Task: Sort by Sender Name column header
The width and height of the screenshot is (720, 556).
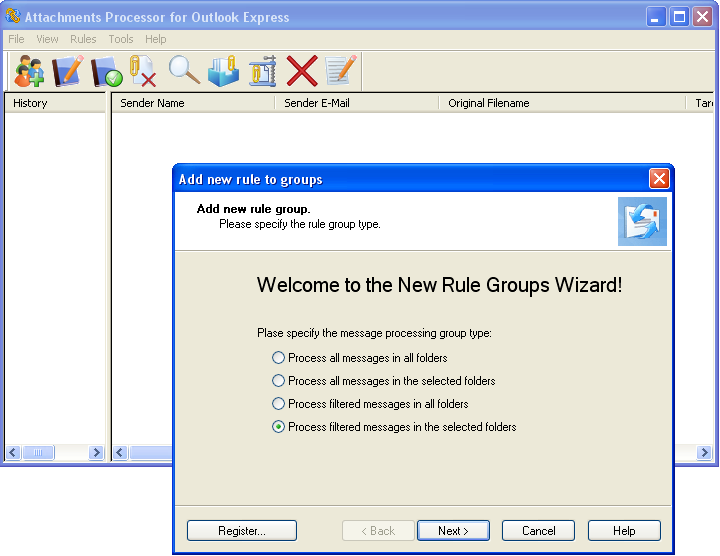Action: [193, 103]
